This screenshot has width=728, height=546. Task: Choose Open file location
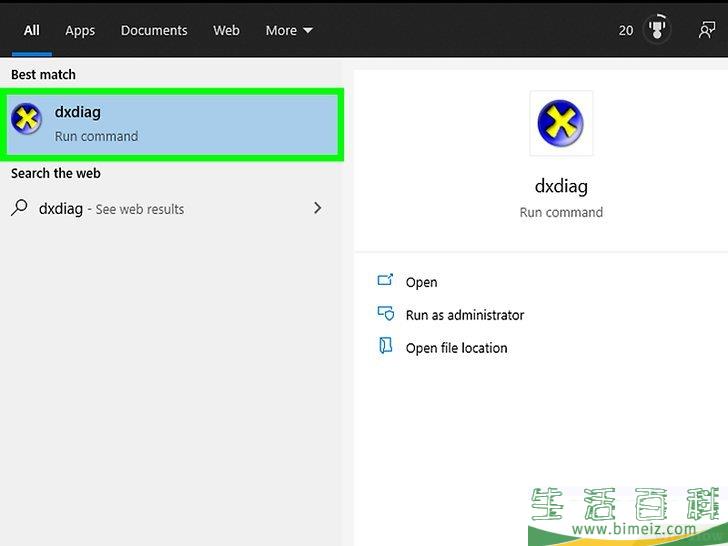(456, 348)
